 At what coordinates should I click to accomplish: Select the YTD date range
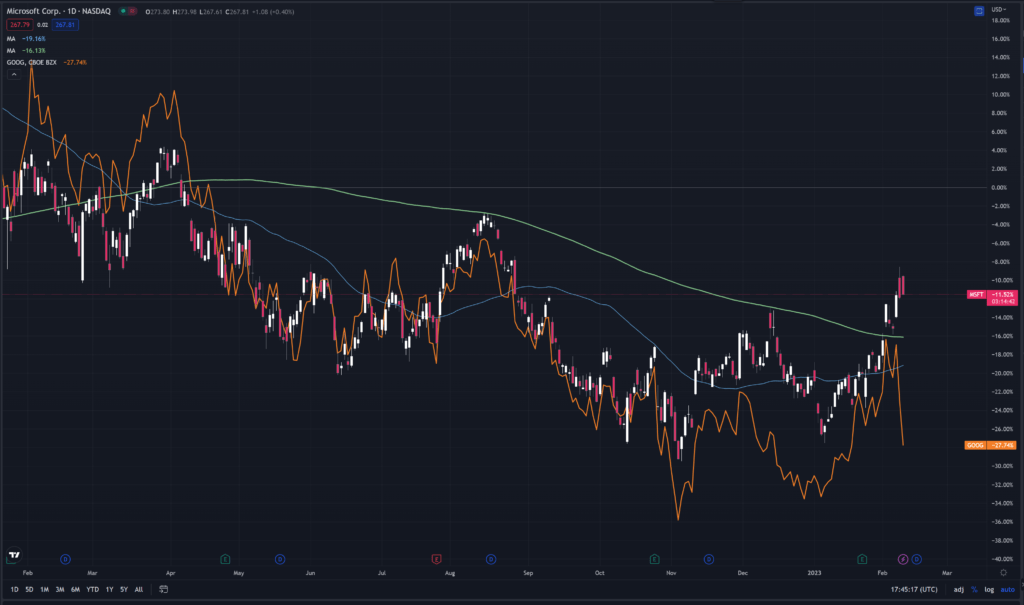93,589
